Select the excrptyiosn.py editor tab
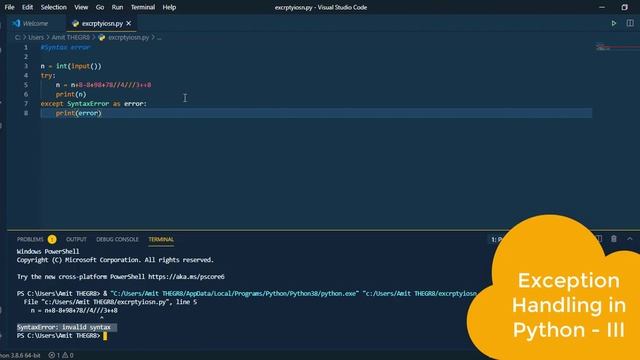640x360 pixels. pos(102,24)
